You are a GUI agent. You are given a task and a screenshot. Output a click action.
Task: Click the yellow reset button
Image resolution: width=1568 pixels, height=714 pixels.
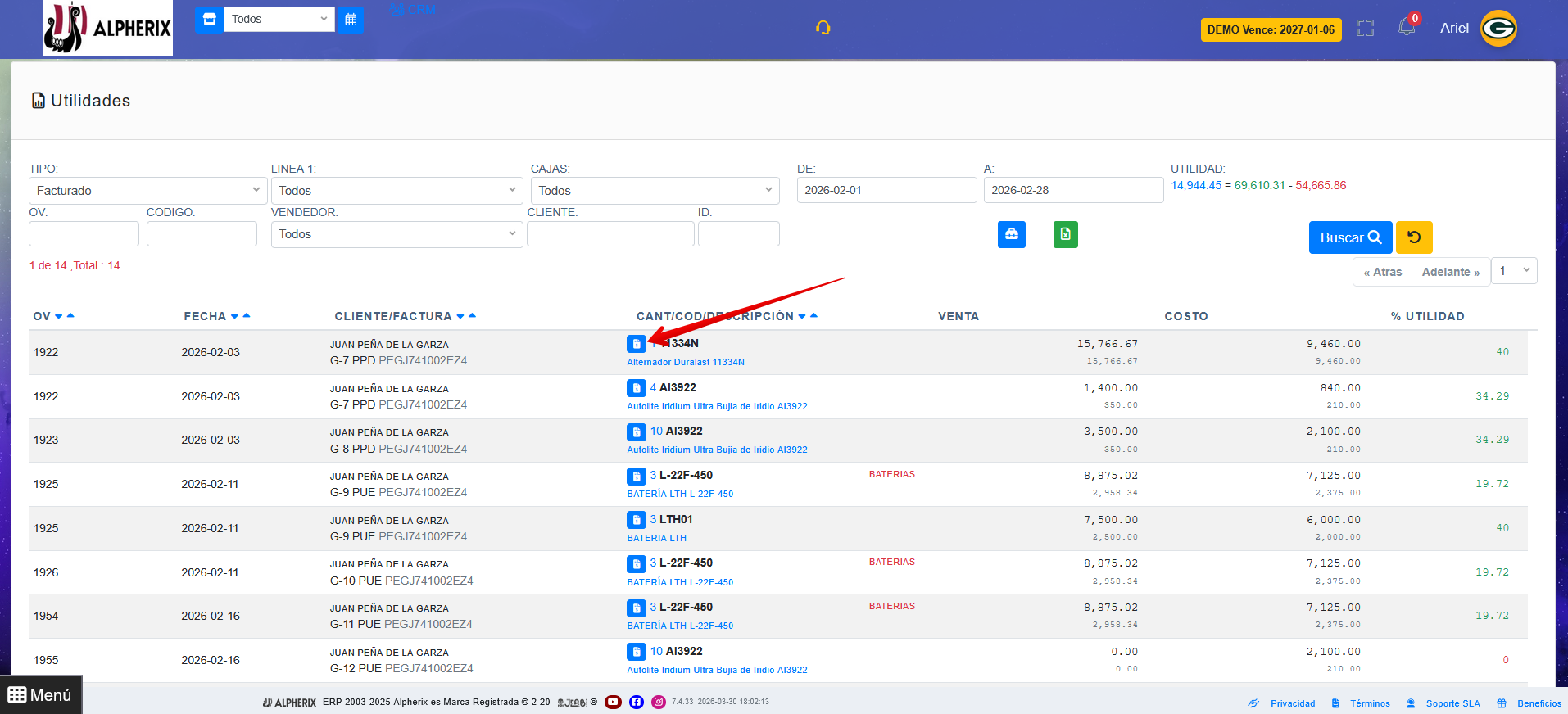click(x=1414, y=237)
